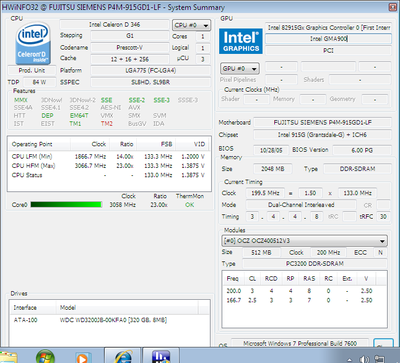Show hidden tray icons arrow
This screenshot has width=400, height=363.
click(x=349, y=360)
